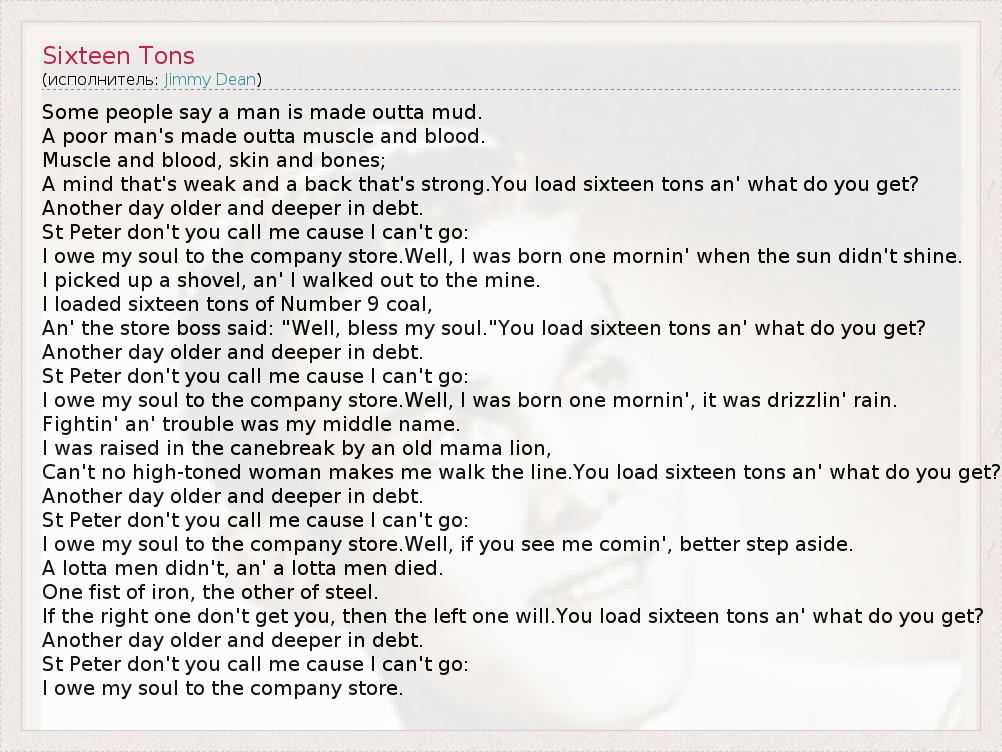Click the 'raised in the canebreak' lyric

(x=296, y=448)
